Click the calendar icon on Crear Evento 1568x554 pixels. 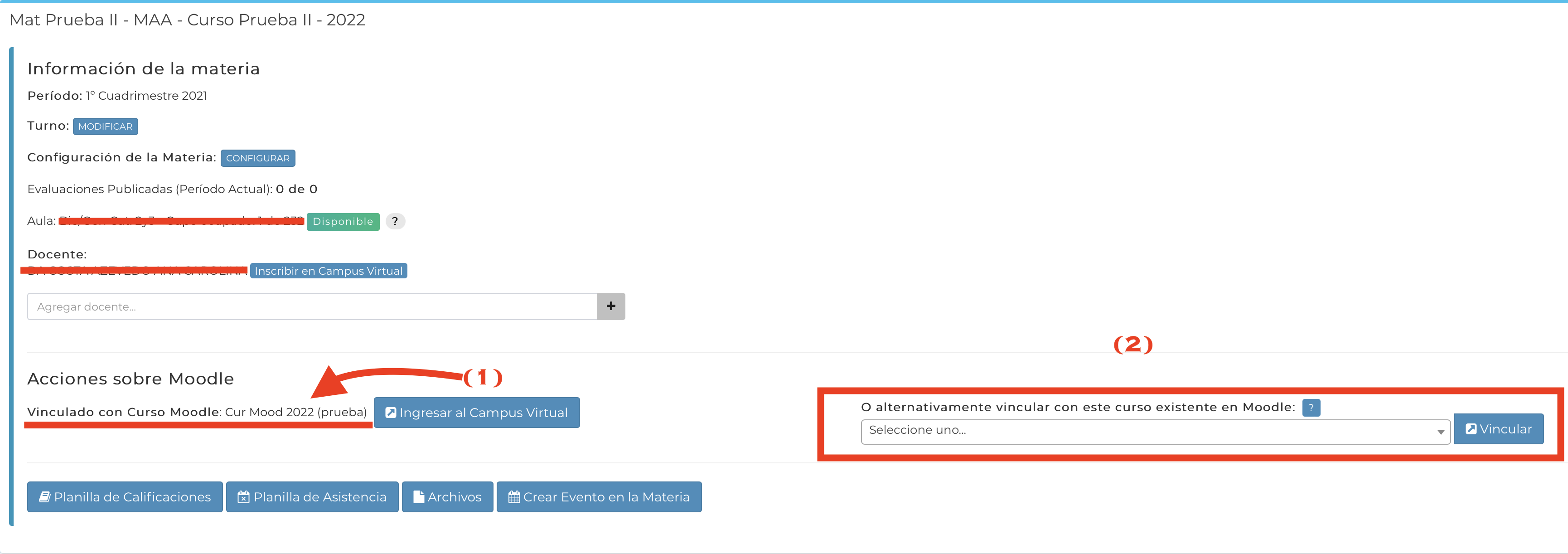pos(514,497)
